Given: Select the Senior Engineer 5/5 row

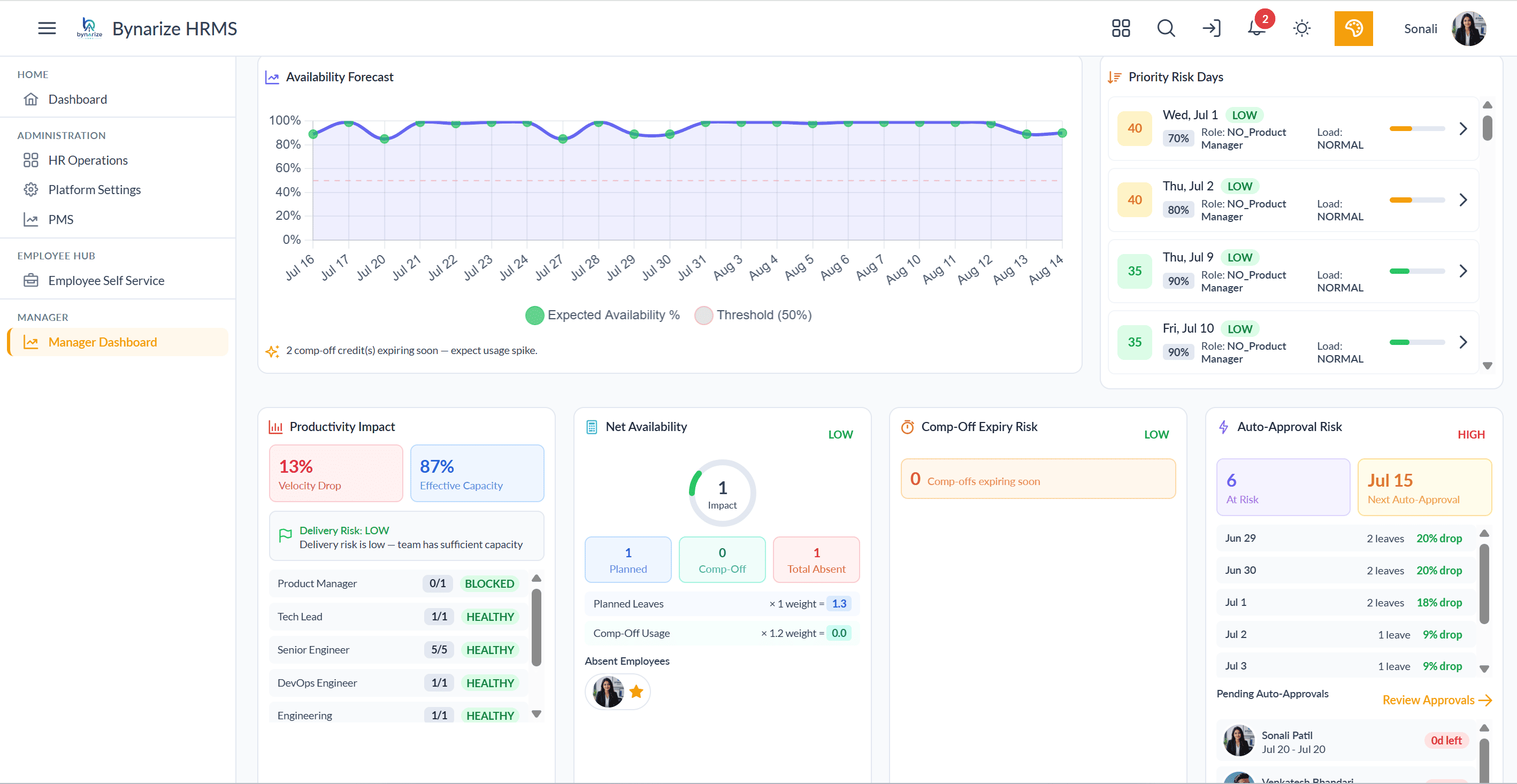Looking at the screenshot, I should pos(399,649).
